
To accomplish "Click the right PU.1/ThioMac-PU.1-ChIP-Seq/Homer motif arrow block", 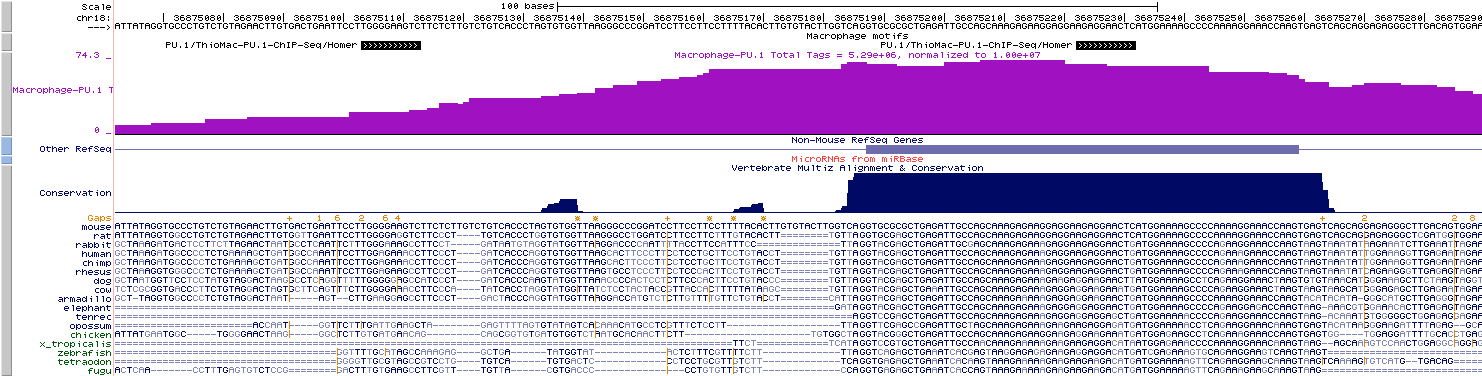I will (1107, 45).
